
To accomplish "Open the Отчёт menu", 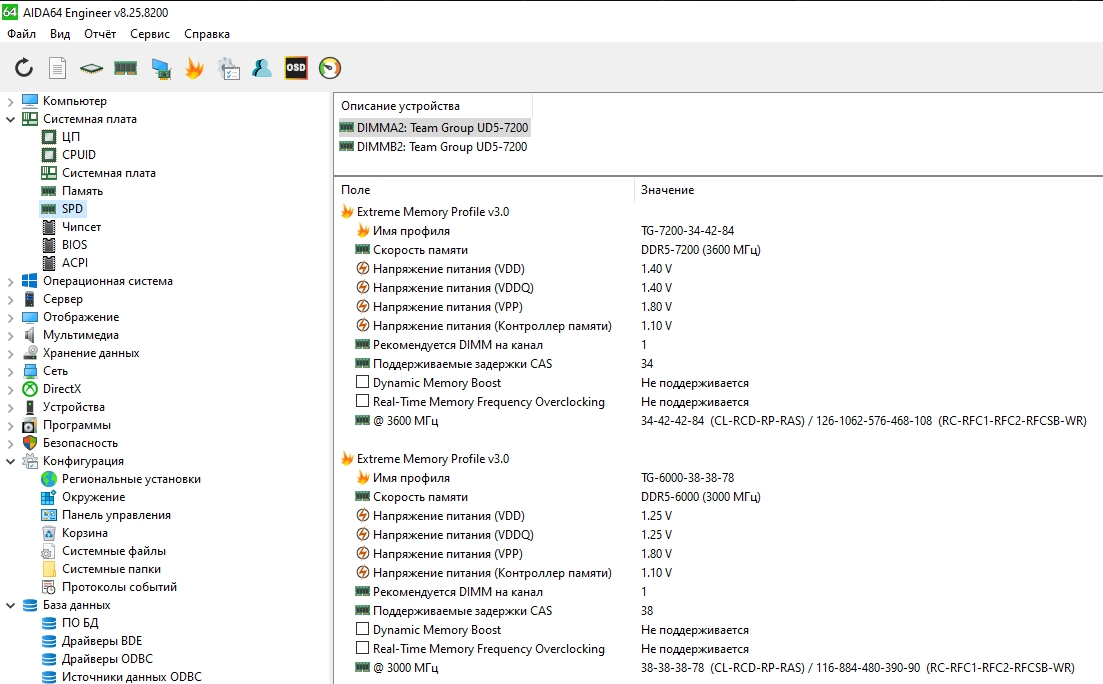I will (x=100, y=34).
